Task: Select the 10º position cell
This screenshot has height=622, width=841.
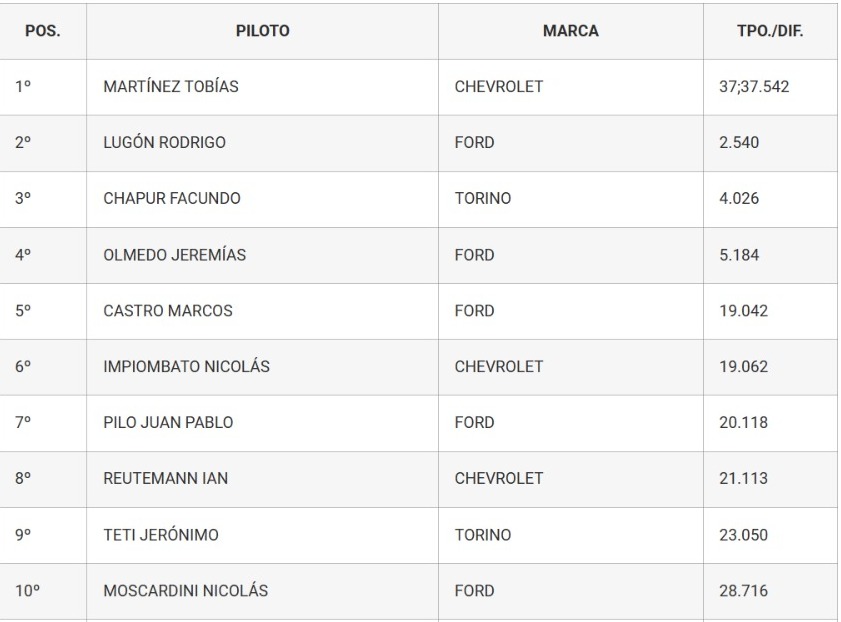Action: click(27, 591)
